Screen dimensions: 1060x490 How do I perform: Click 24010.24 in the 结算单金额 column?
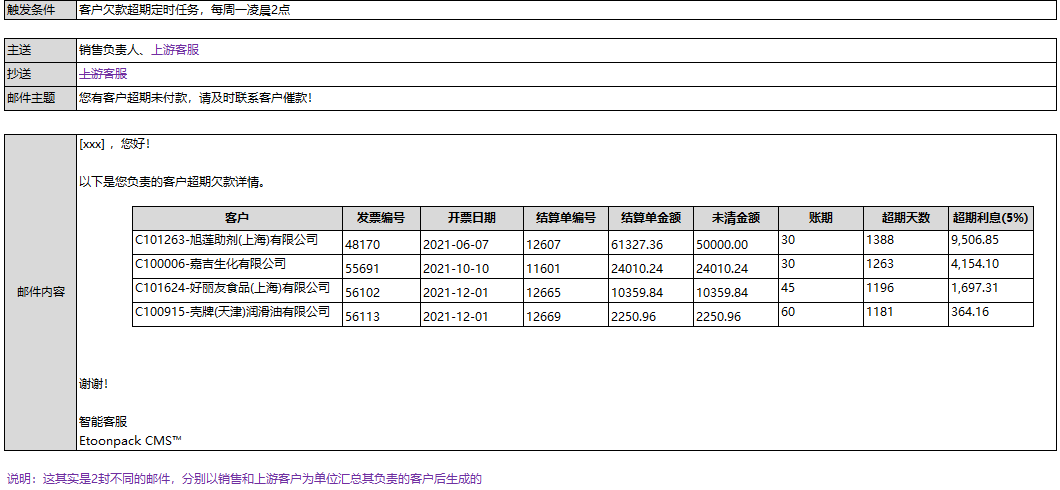coord(637,268)
